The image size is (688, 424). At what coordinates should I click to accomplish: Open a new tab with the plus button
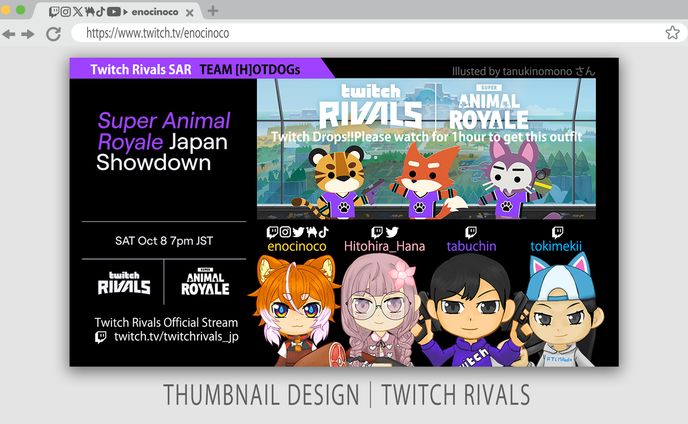tap(213, 11)
